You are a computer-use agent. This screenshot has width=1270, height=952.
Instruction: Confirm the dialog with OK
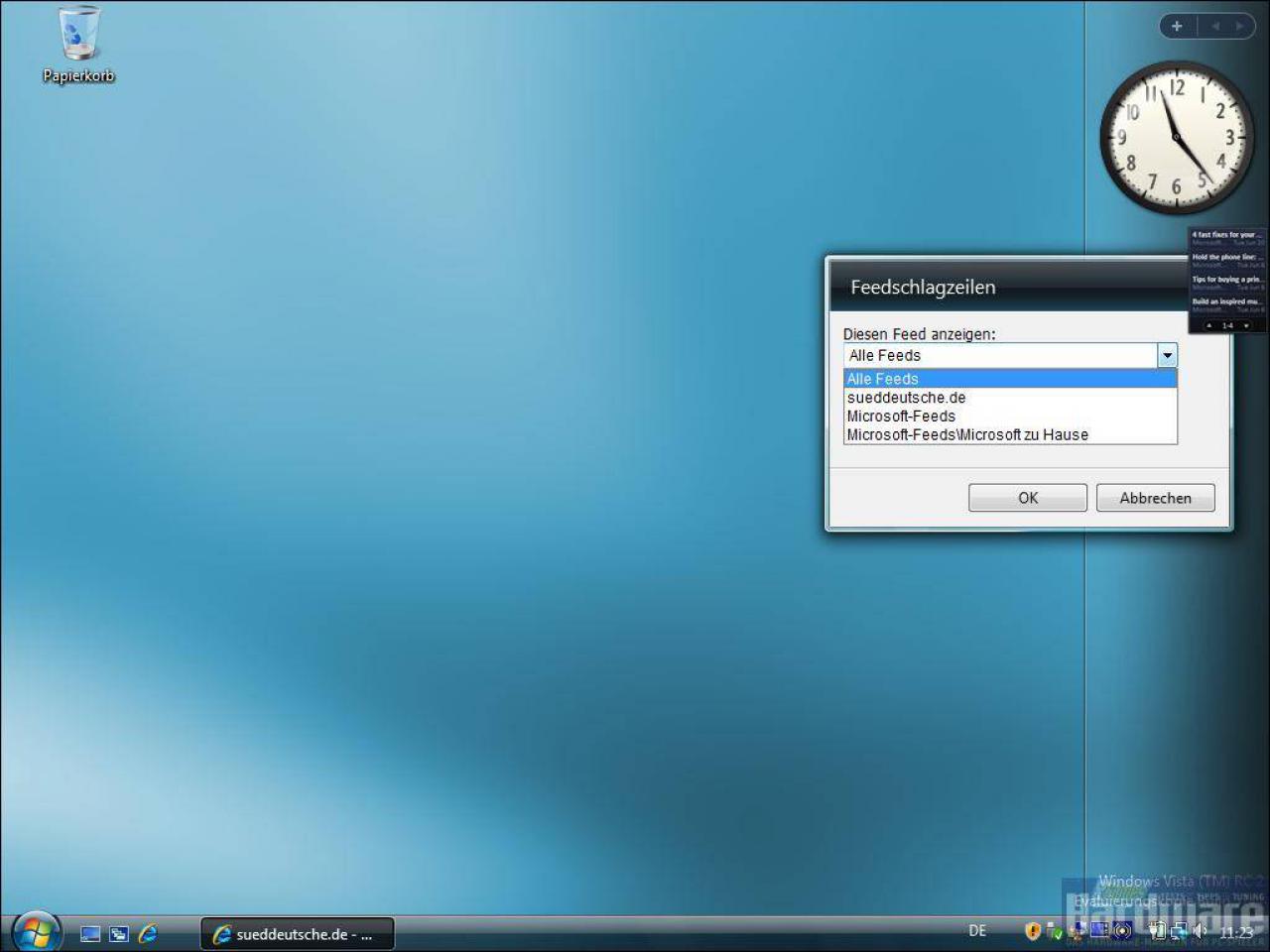click(x=1028, y=498)
